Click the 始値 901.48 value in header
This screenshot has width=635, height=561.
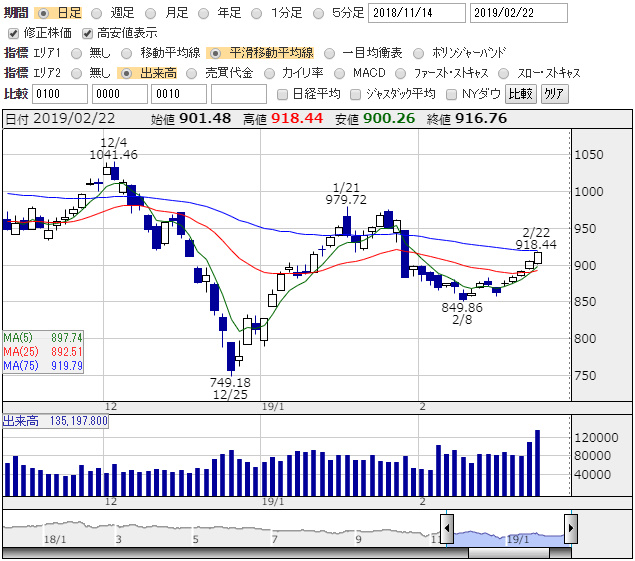(205, 118)
